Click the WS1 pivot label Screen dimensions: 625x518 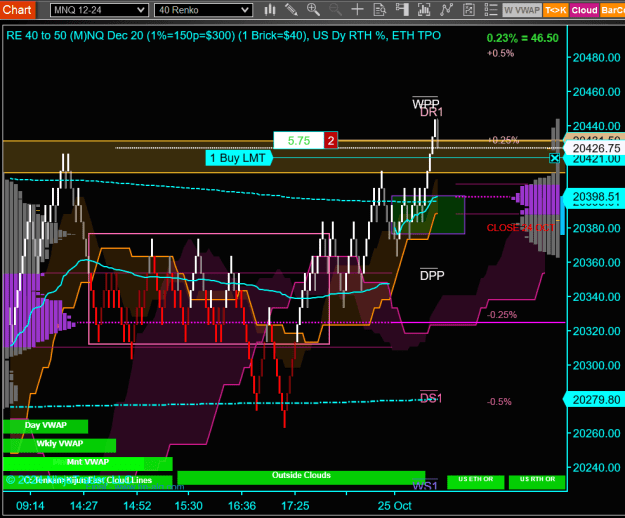coord(425,486)
